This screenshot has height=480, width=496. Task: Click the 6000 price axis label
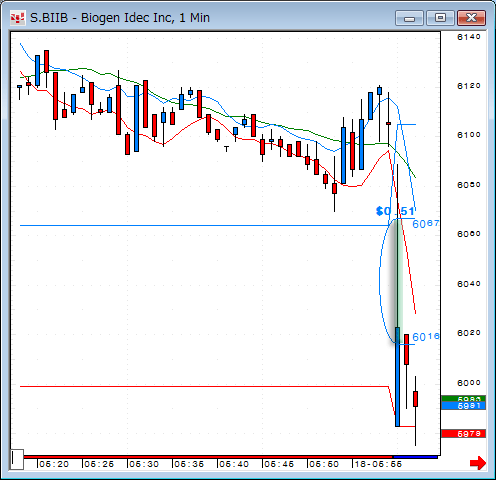pyautogui.click(x=469, y=383)
